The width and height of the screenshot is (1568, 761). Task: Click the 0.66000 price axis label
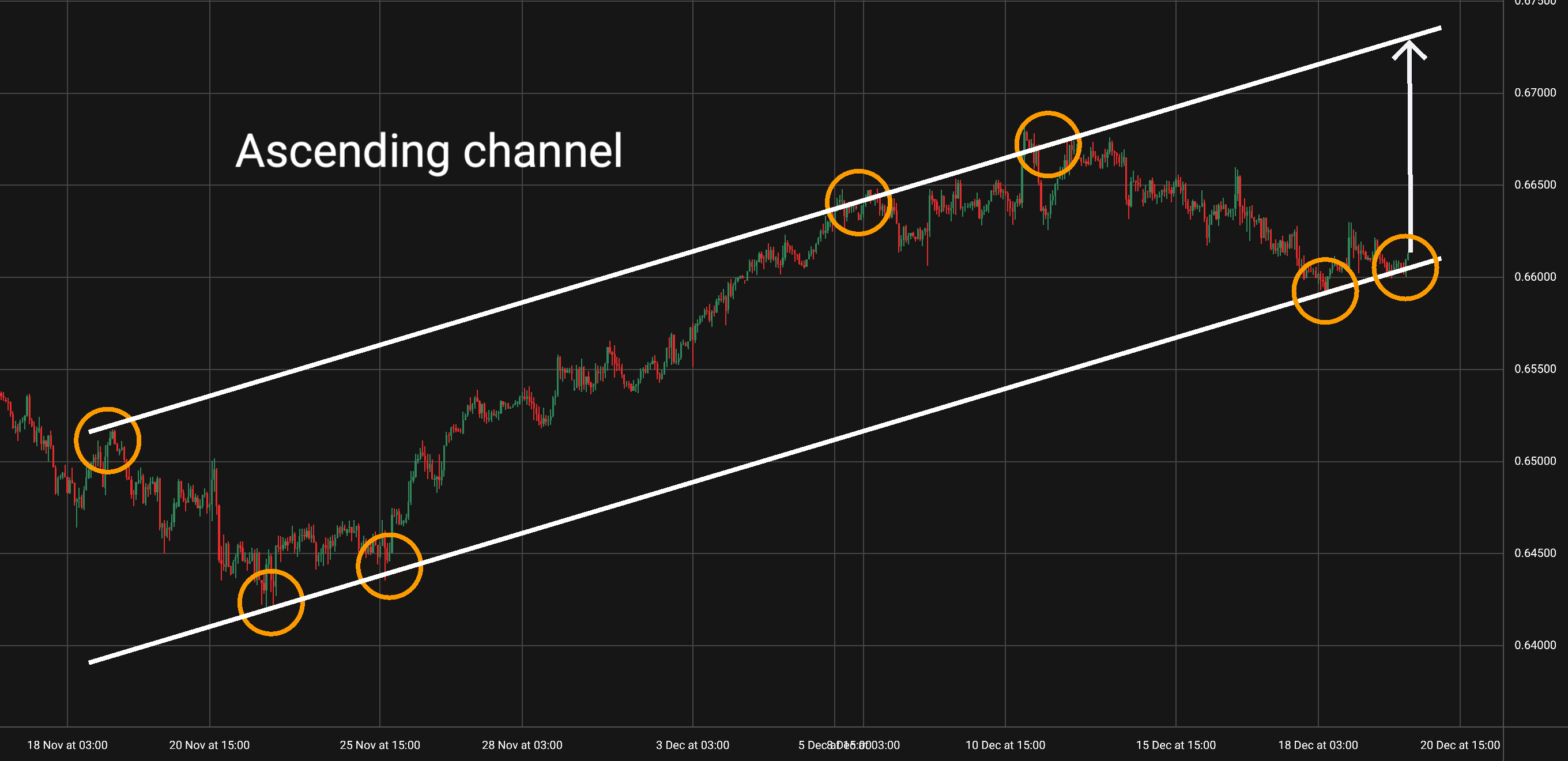pyautogui.click(x=1535, y=277)
